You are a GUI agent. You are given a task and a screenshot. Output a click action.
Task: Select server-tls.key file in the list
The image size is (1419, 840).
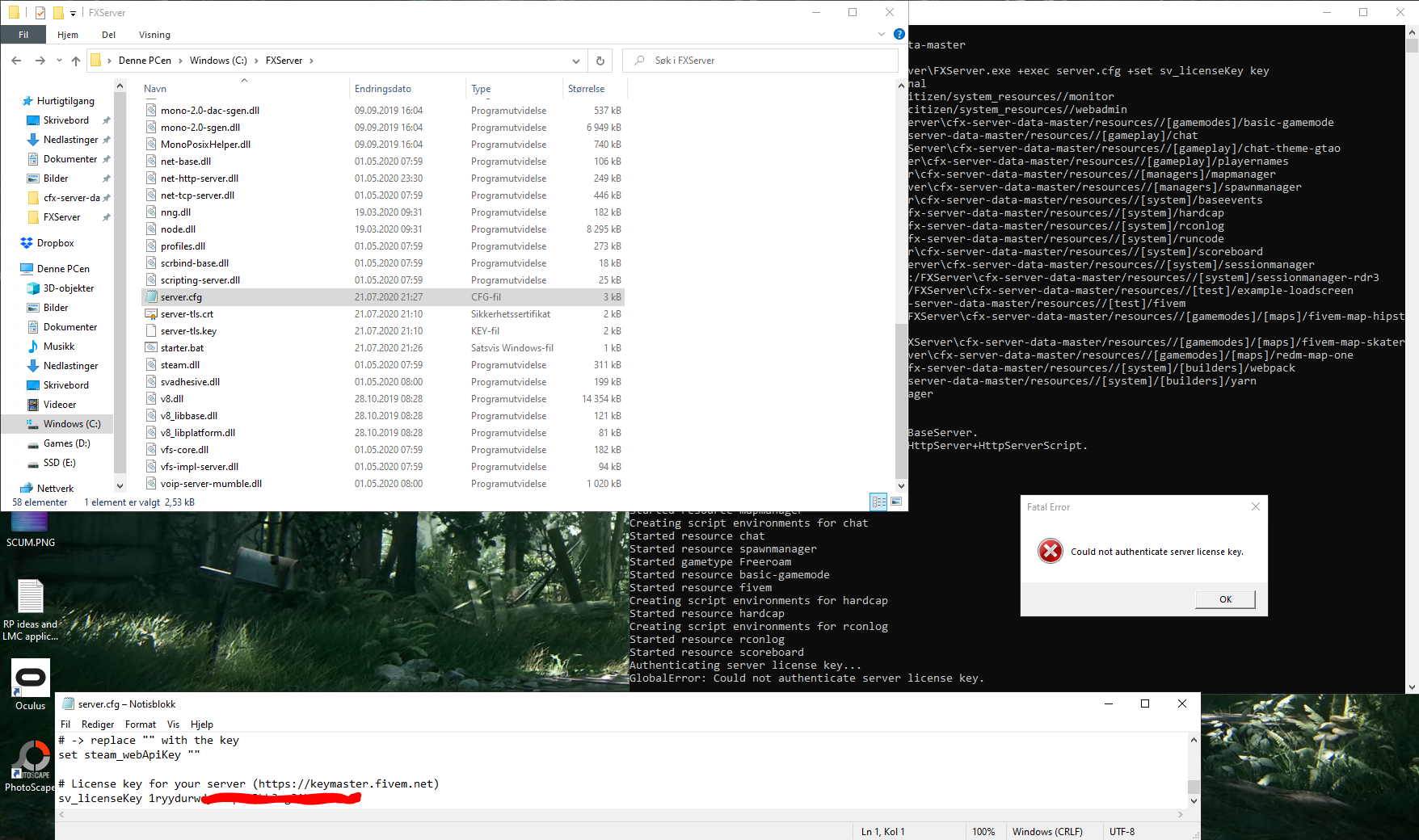tap(188, 331)
